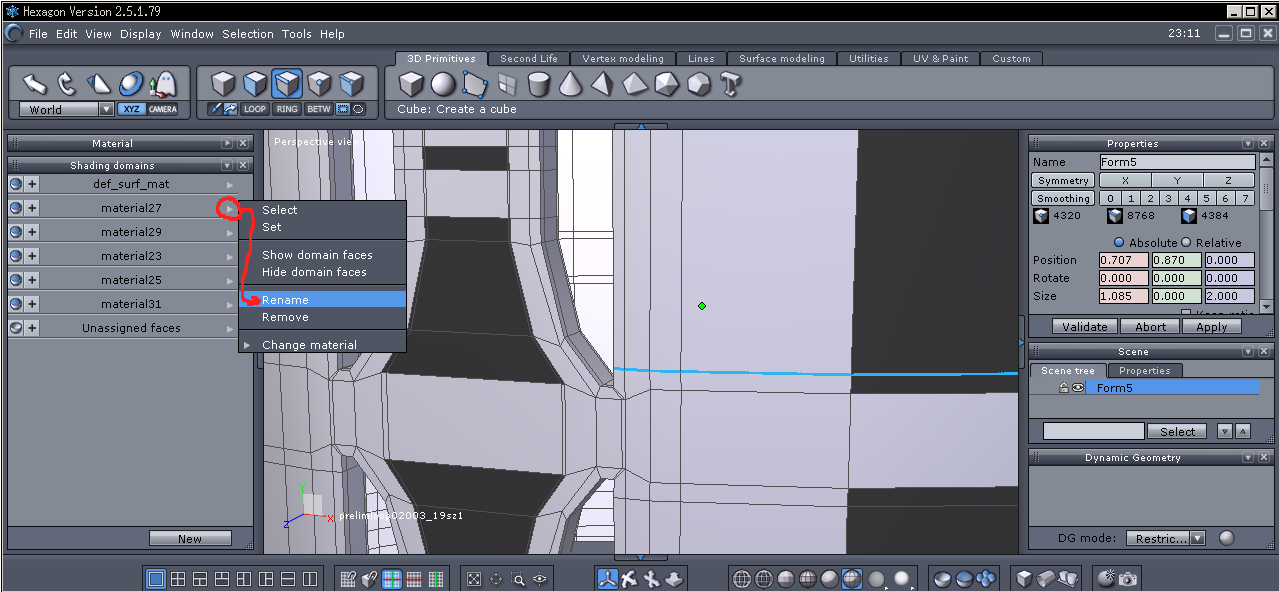Set smoothing level to 3

point(1169,198)
